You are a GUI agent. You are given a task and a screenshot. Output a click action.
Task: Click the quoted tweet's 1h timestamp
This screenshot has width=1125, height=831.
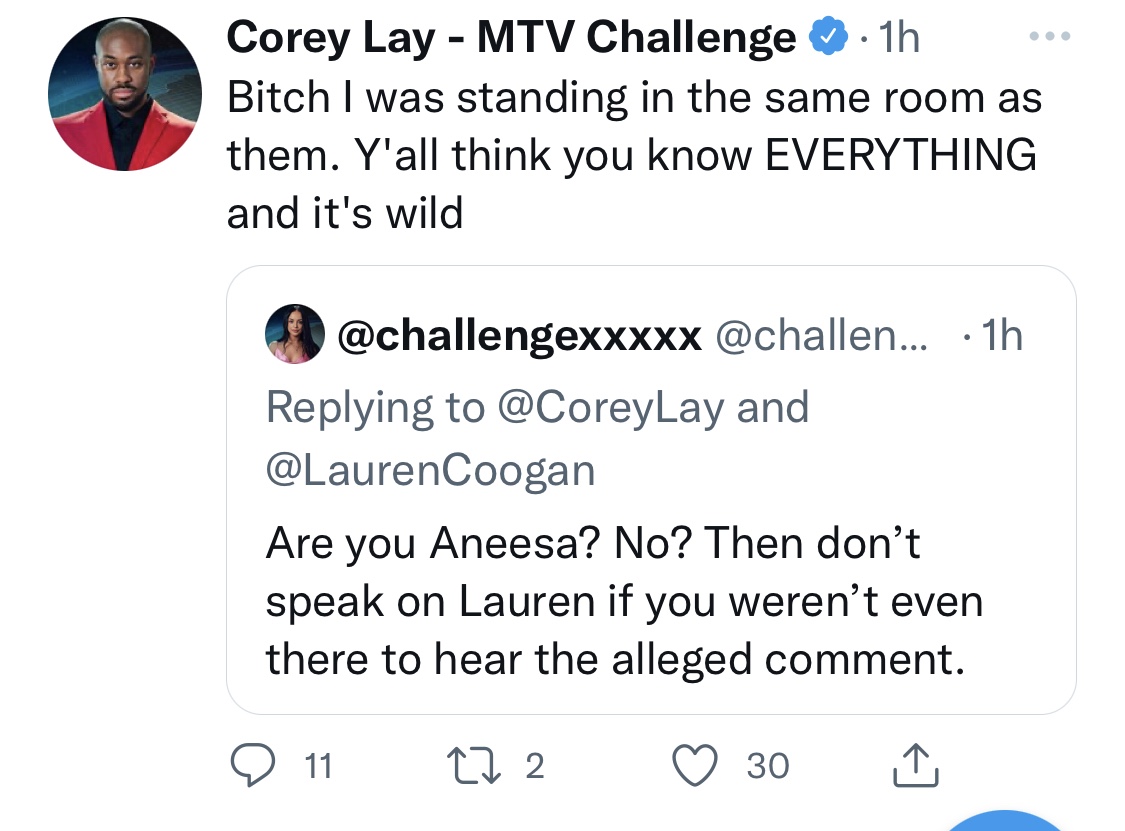click(998, 336)
